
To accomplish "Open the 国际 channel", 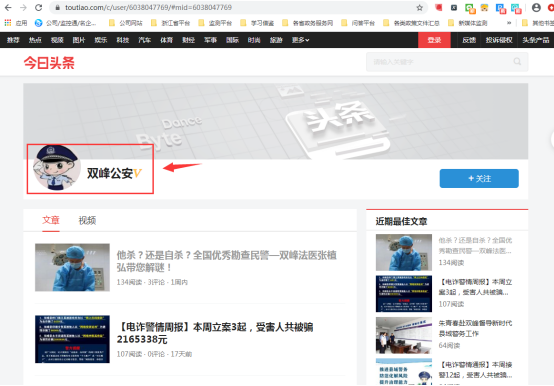I will [232, 40].
